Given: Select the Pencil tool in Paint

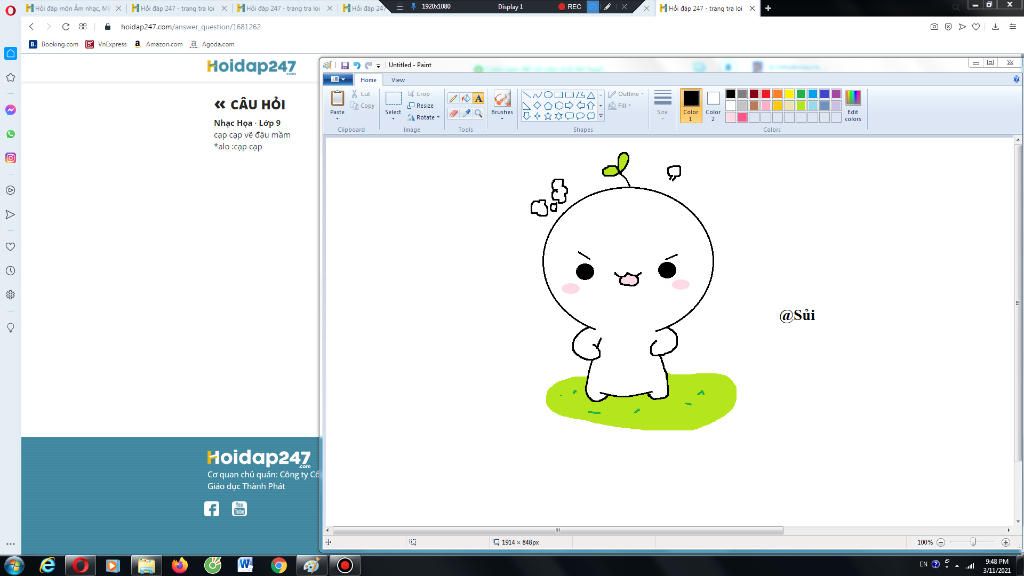Looking at the screenshot, I should click(x=453, y=99).
